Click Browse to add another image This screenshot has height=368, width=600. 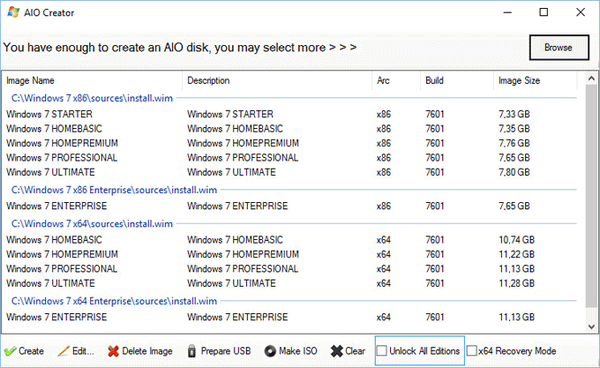click(x=559, y=47)
